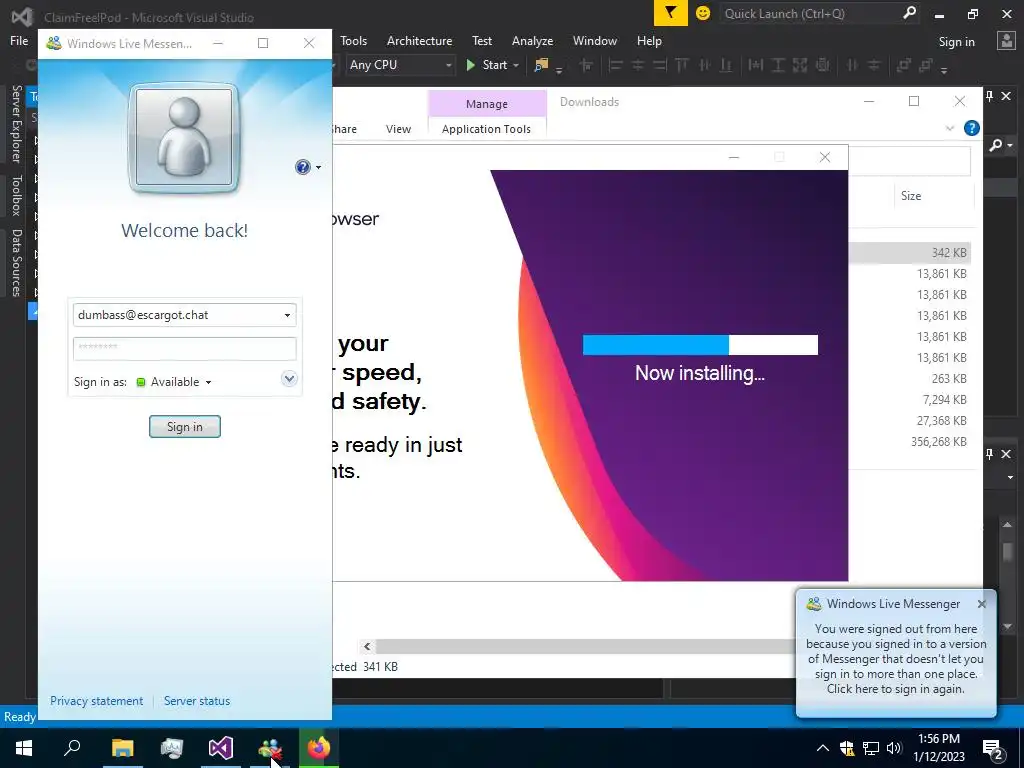Click the Align Lefts toolbar icon
The height and width of the screenshot is (768, 1024).
(615, 65)
